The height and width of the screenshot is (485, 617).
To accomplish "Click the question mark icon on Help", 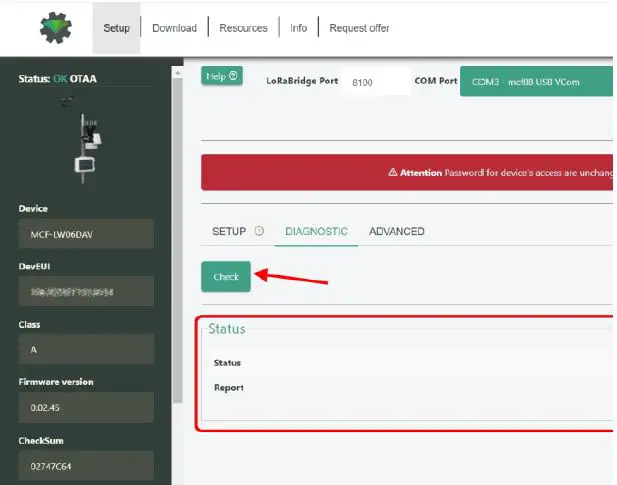I will click(x=233, y=76).
